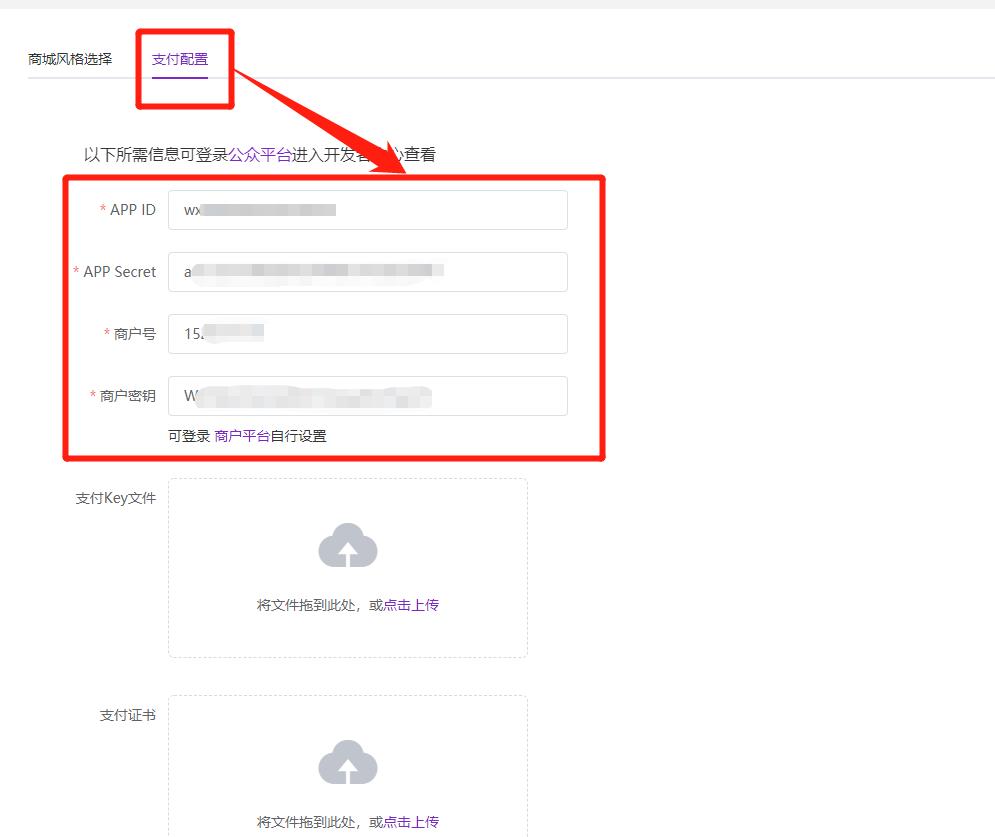The width and height of the screenshot is (995, 837).
Task: Focus the 商户密钥 input field
Action: (x=367, y=396)
